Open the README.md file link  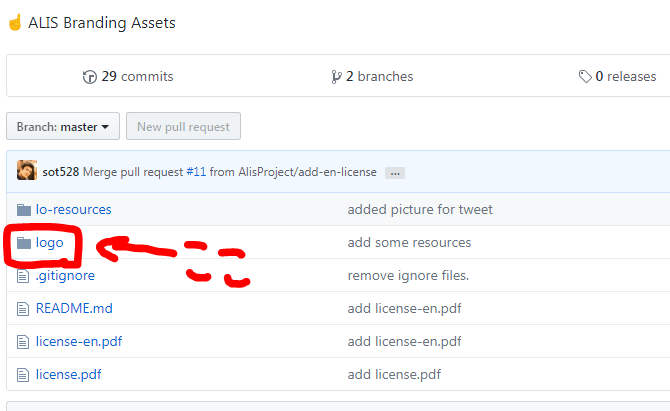click(74, 309)
